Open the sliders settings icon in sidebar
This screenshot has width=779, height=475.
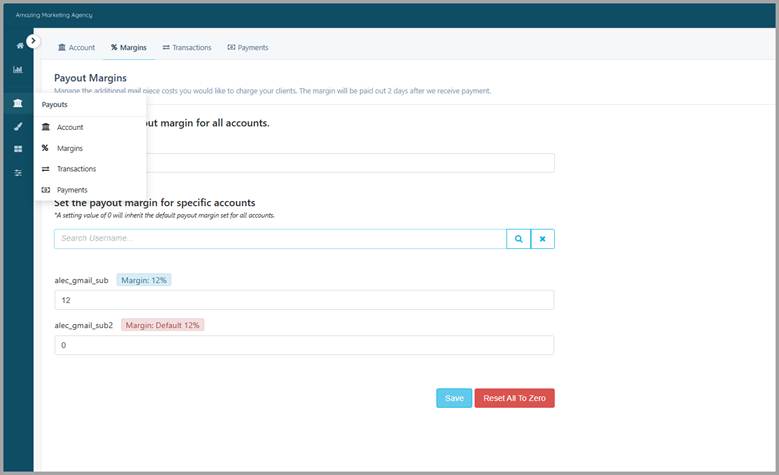tap(18, 173)
